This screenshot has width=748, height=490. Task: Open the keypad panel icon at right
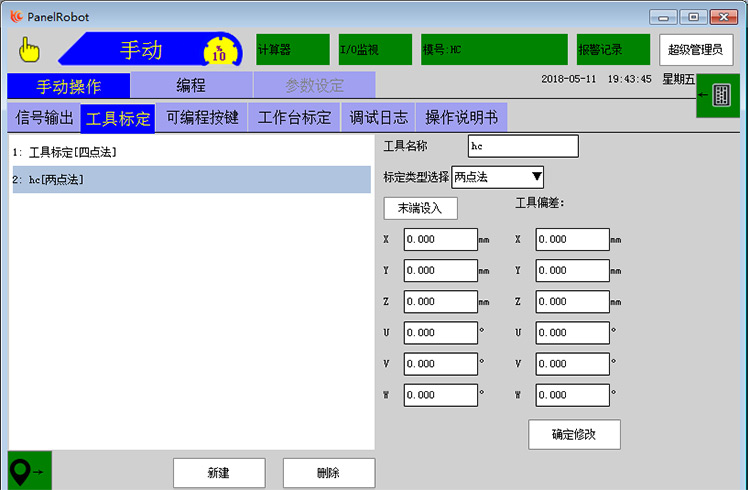(x=720, y=95)
